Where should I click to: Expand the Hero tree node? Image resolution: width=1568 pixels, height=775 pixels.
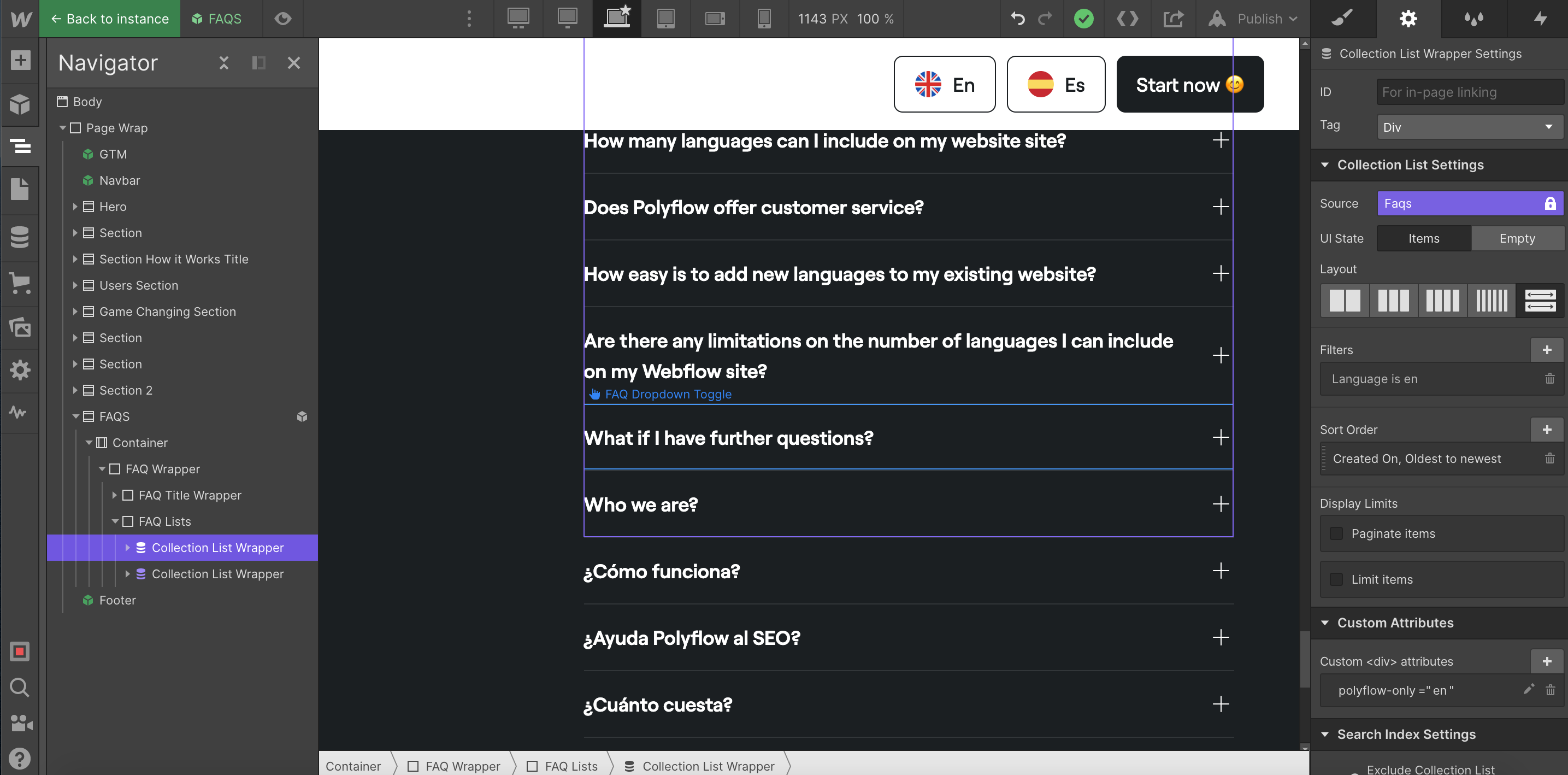click(x=75, y=207)
